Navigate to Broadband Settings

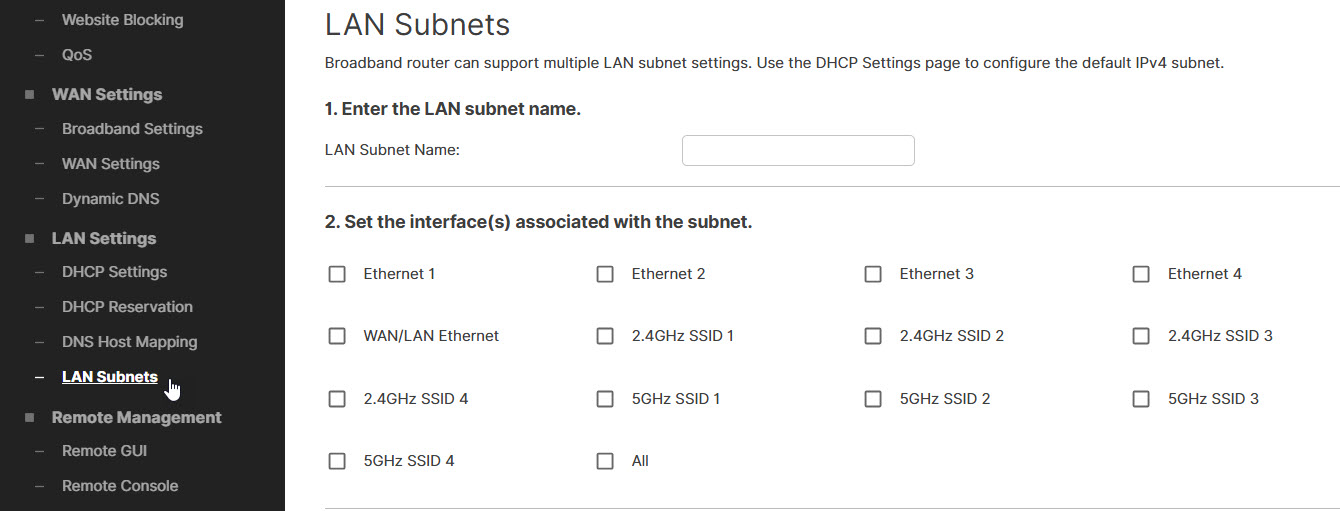pyautogui.click(x=132, y=129)
